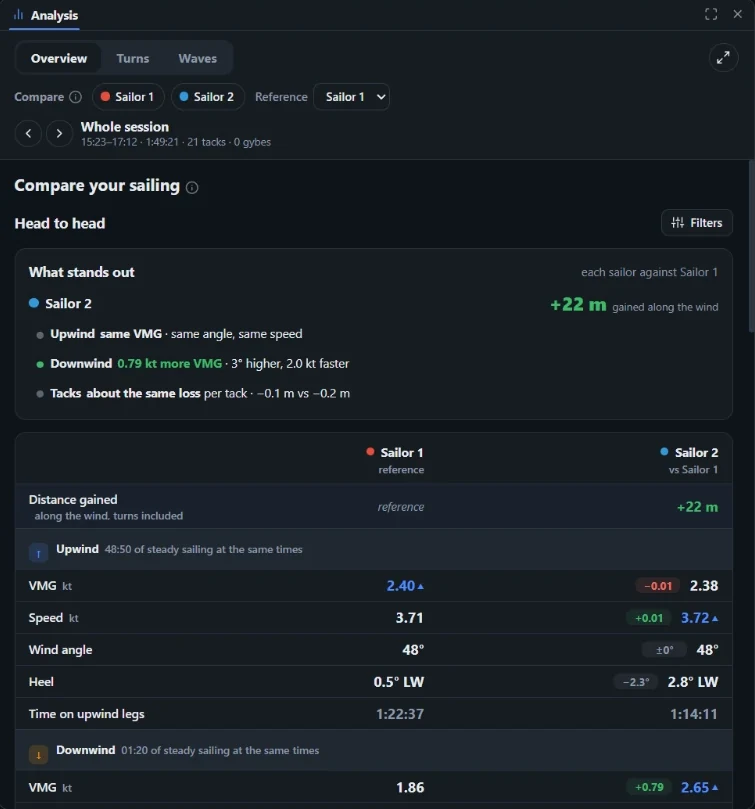Click the Whole session title

(x=125, y=127)
